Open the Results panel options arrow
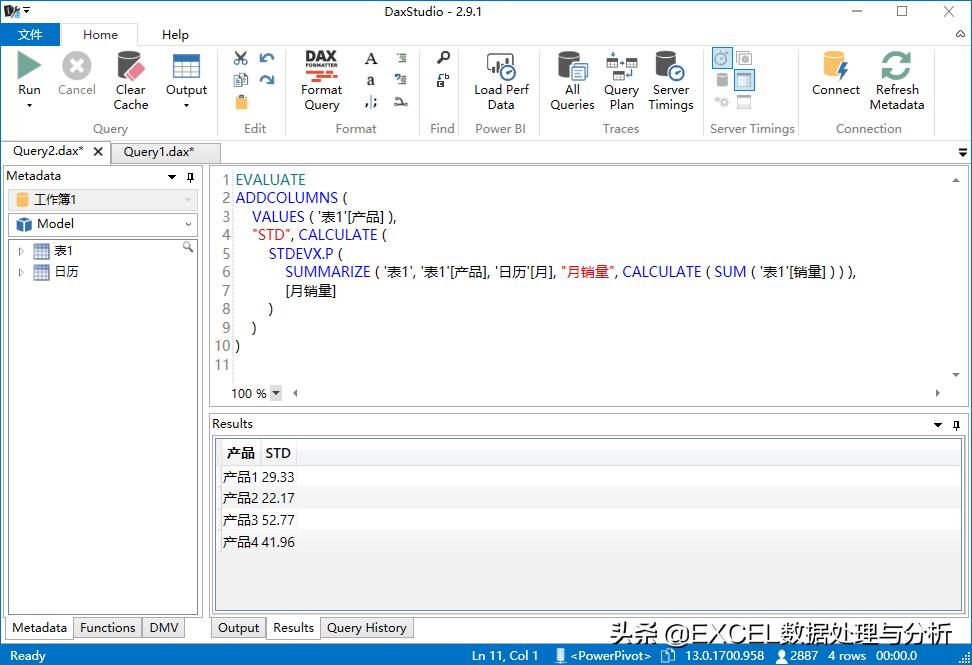This screenshot has height=665, width=972. [938, 425]
